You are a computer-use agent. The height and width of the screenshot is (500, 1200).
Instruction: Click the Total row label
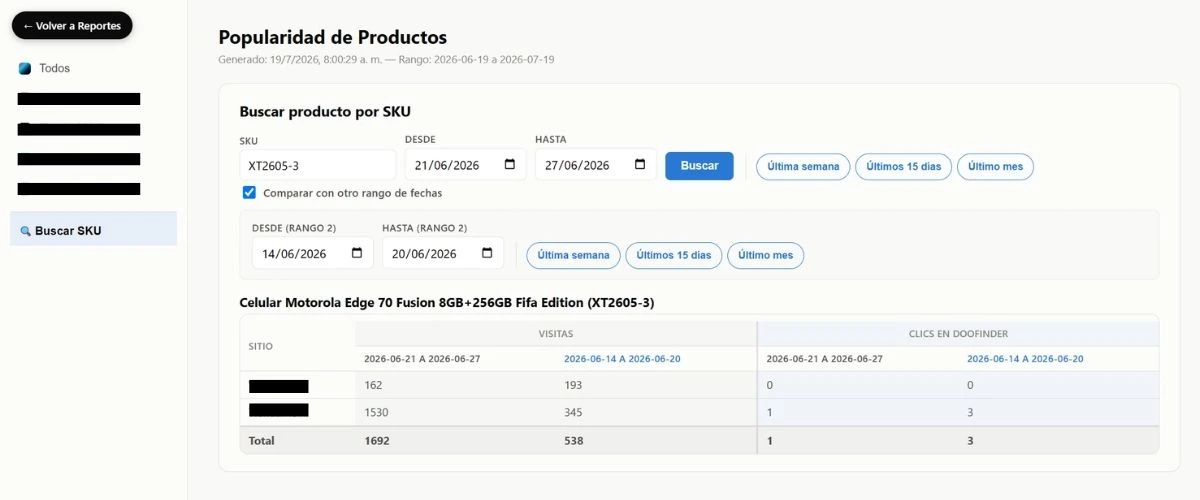point(262,441)
